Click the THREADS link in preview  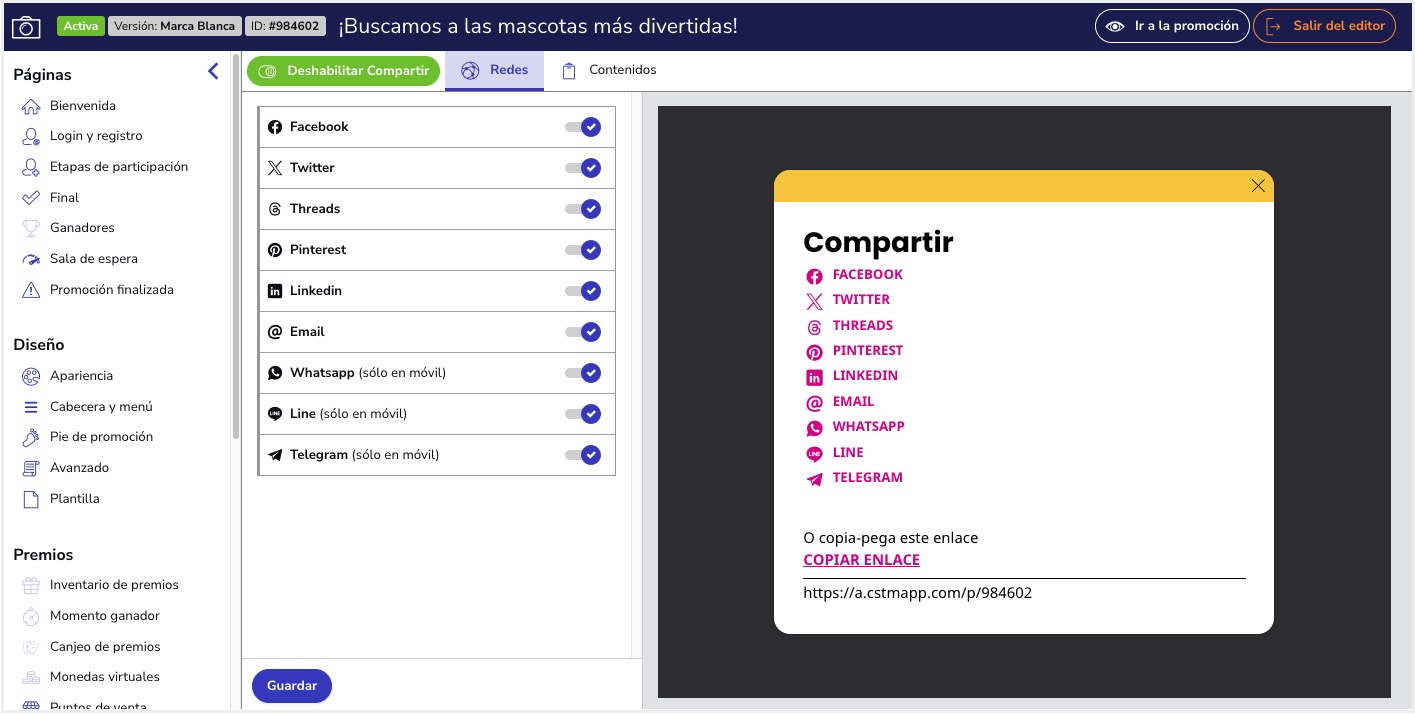(x=862, y=326)
